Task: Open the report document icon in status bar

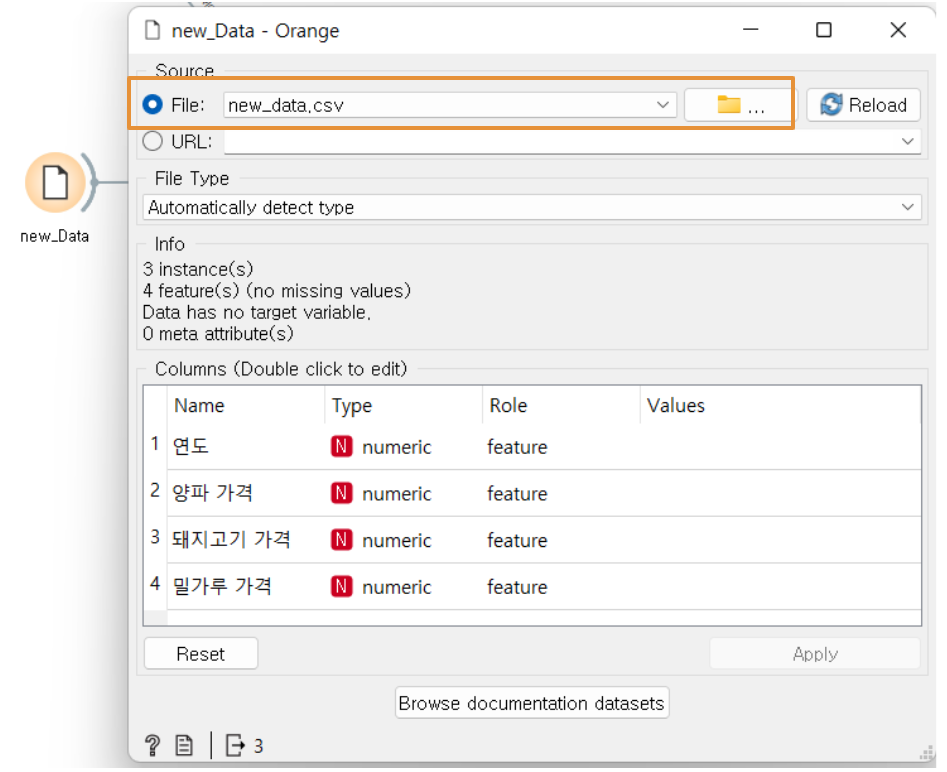Action: click(x=184, y=745)
